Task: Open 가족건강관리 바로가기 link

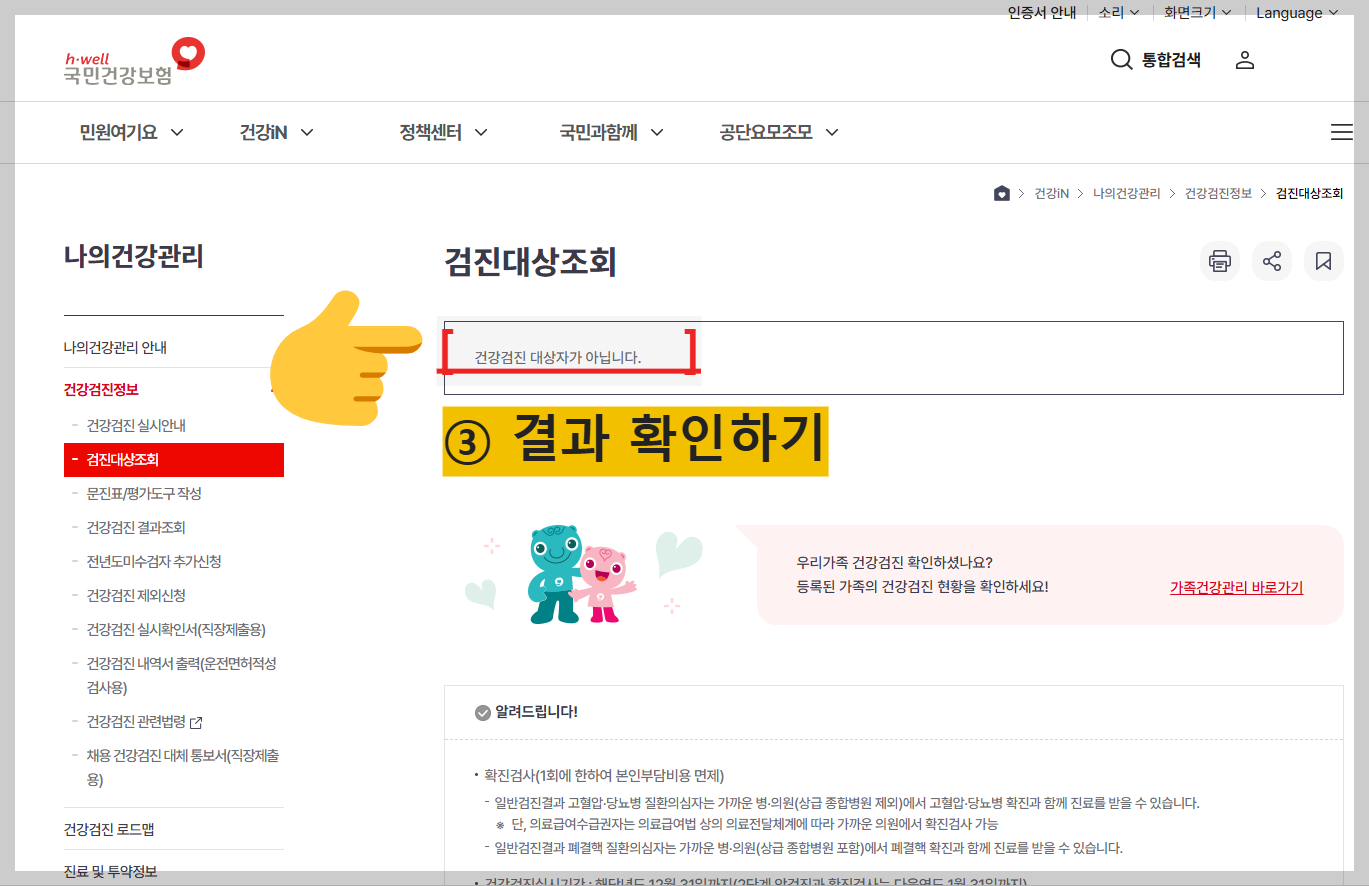Action: coord(1236,587)
